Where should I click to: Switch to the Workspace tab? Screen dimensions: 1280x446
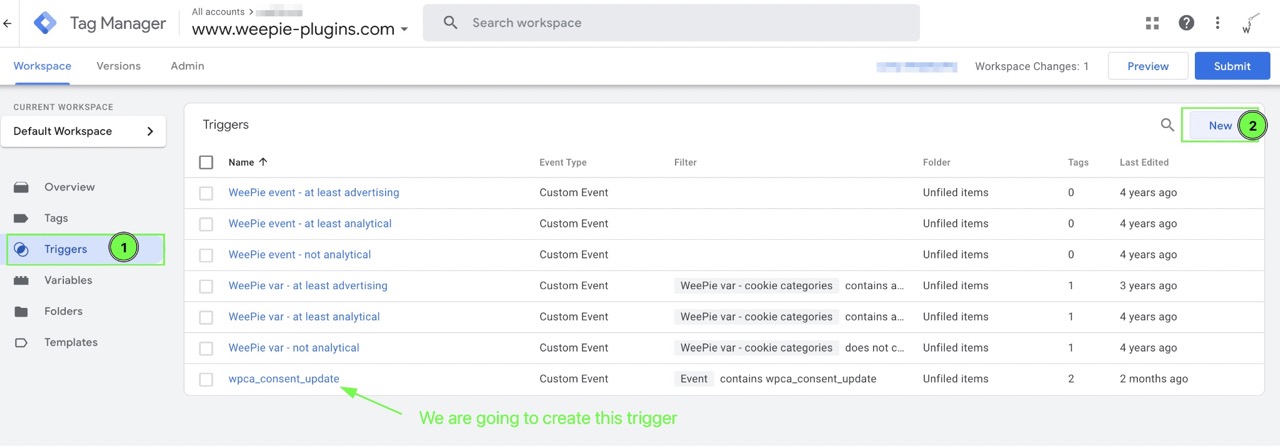pyautogui.click(x=42, y=66)
